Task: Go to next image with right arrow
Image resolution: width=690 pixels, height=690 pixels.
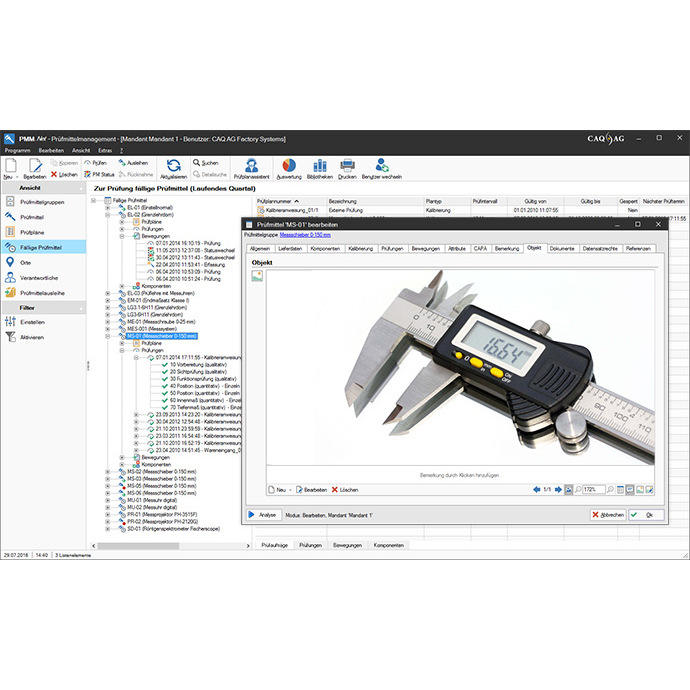Action: coord(556,489)
